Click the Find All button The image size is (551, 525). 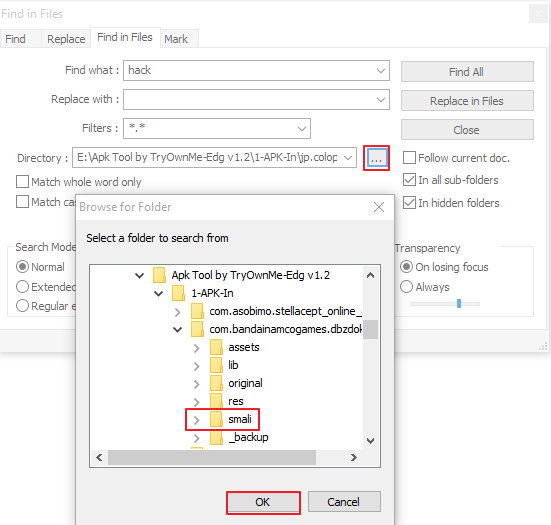[x=467, y=72]
